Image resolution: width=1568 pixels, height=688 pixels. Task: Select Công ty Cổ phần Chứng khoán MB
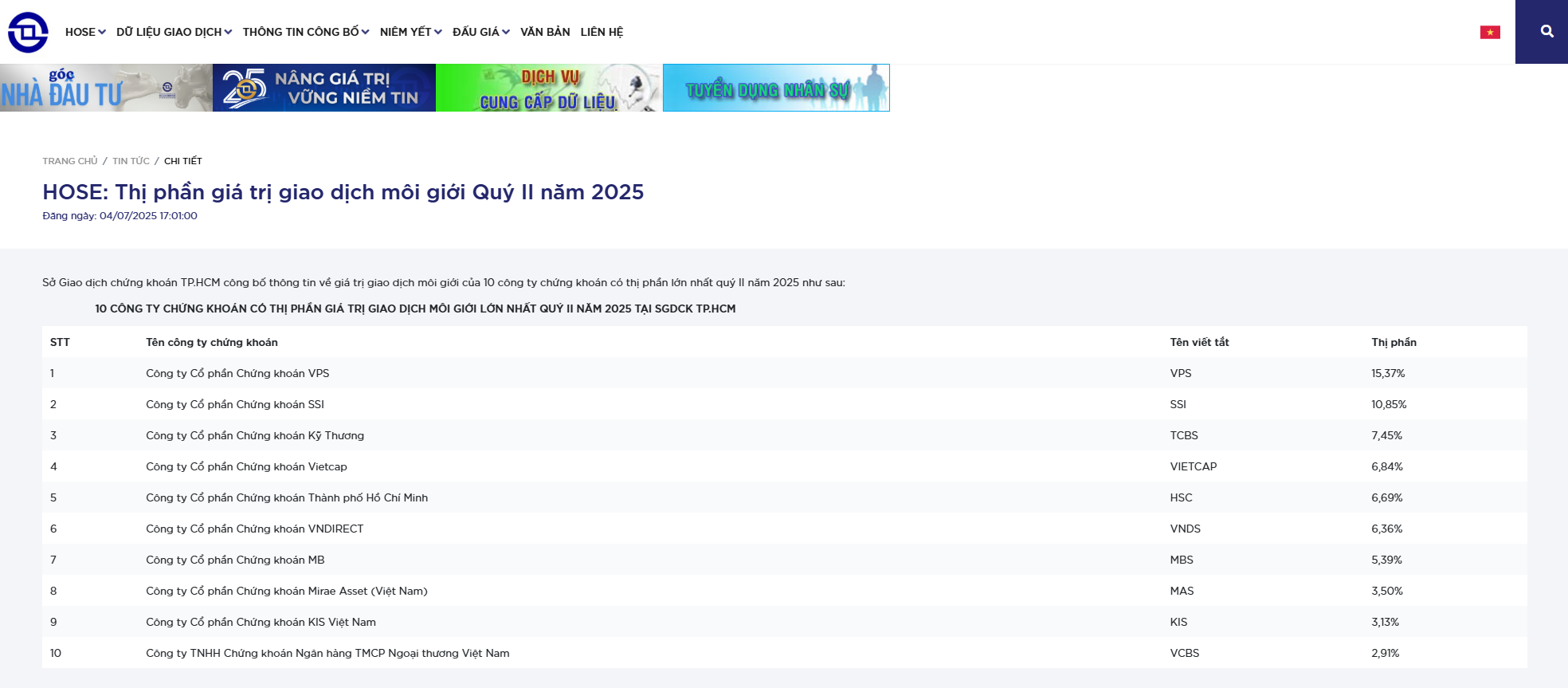pyautogui.click(x=235, y=560)
